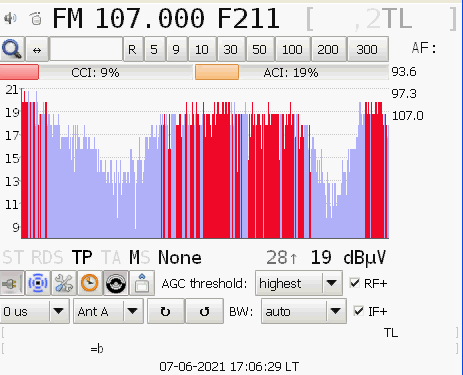Click the ACI 19% indicator bar
Screen dimensions: 463x375
[x=292, y=72]
